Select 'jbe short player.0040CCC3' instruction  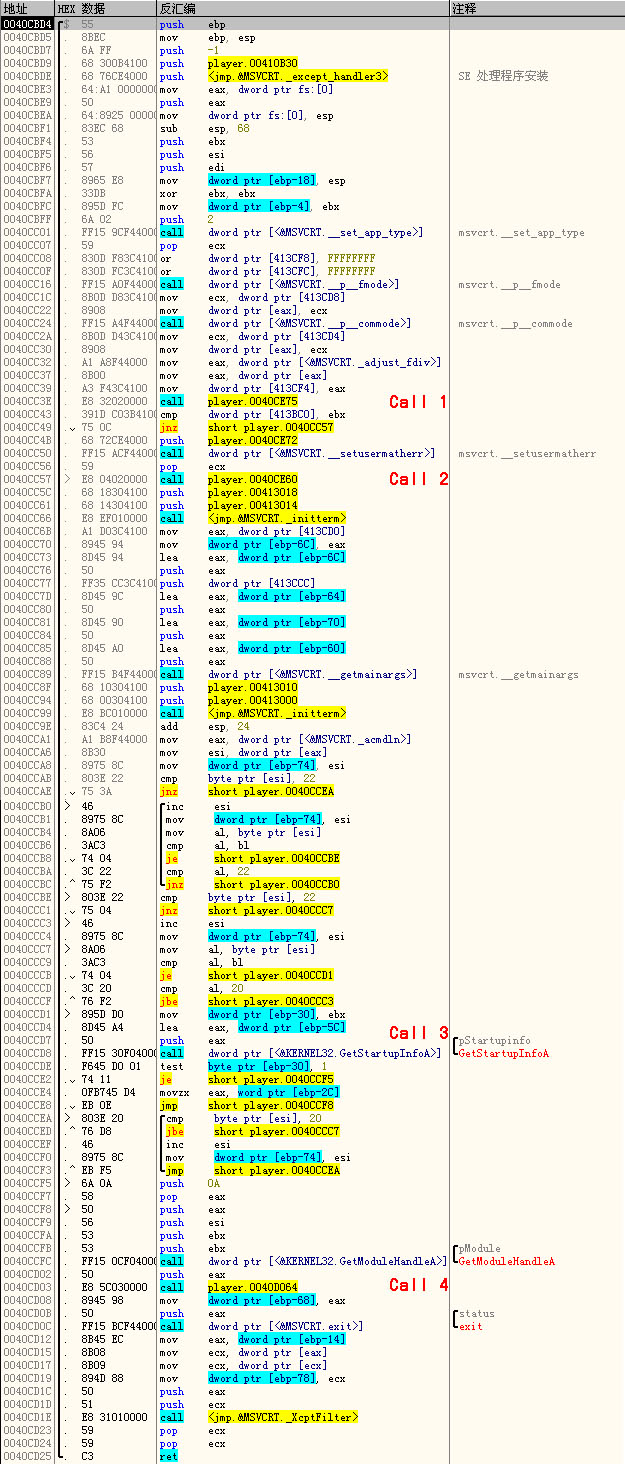247,1000
